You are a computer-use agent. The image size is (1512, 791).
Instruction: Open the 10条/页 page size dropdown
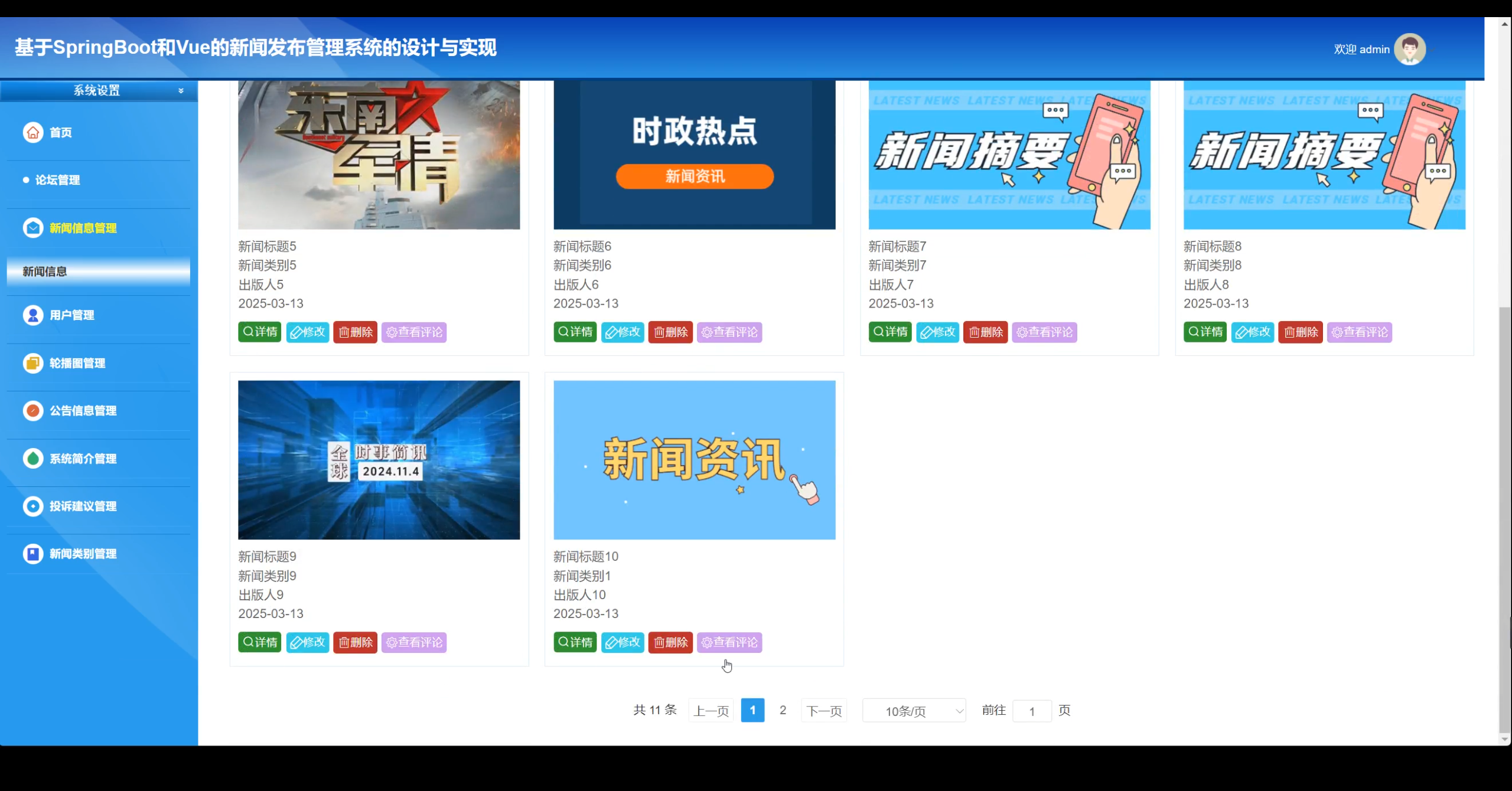[x=914, y=711]
